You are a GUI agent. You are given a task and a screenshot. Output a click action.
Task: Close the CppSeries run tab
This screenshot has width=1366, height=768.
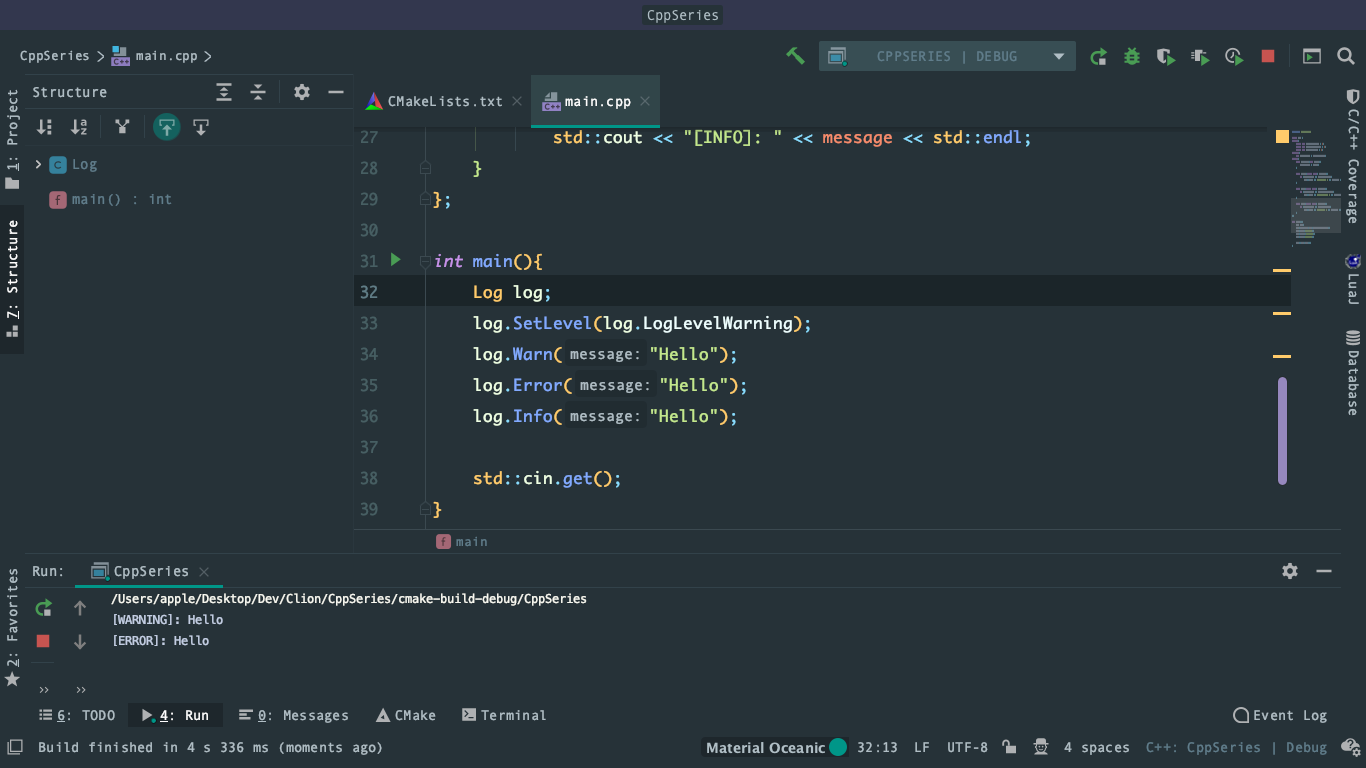[x=204, y=572]
